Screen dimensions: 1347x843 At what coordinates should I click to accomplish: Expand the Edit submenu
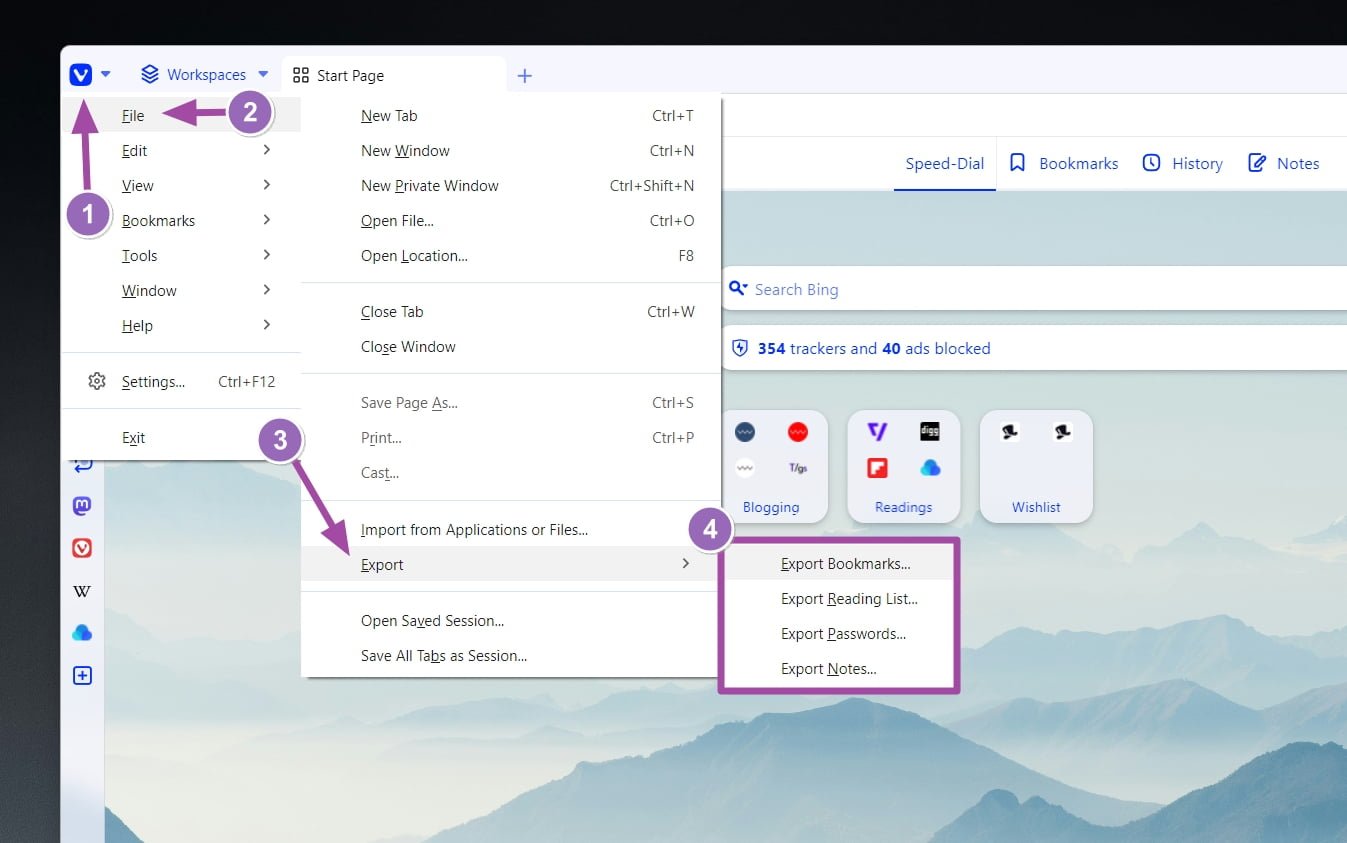point(181,150)
